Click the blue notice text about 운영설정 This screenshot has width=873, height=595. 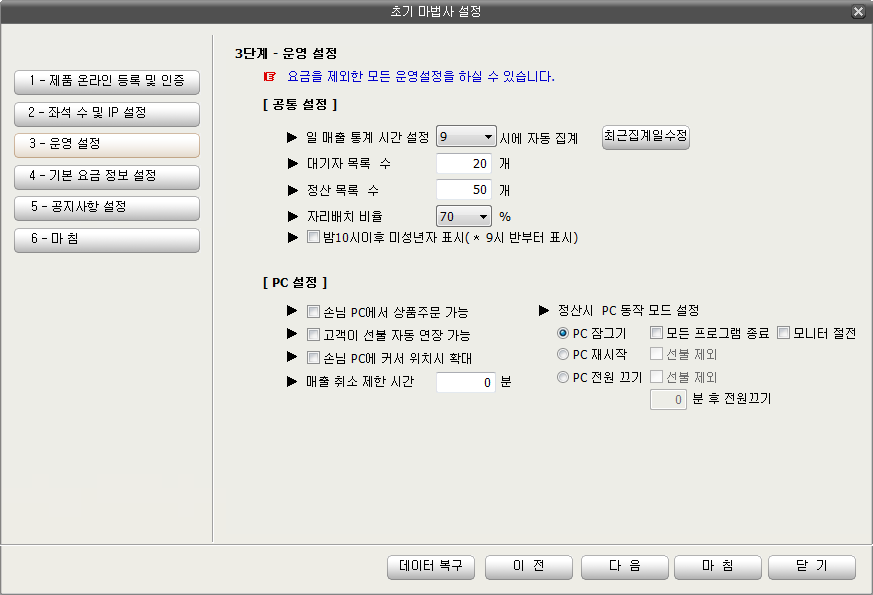click(x=421, y=76)
